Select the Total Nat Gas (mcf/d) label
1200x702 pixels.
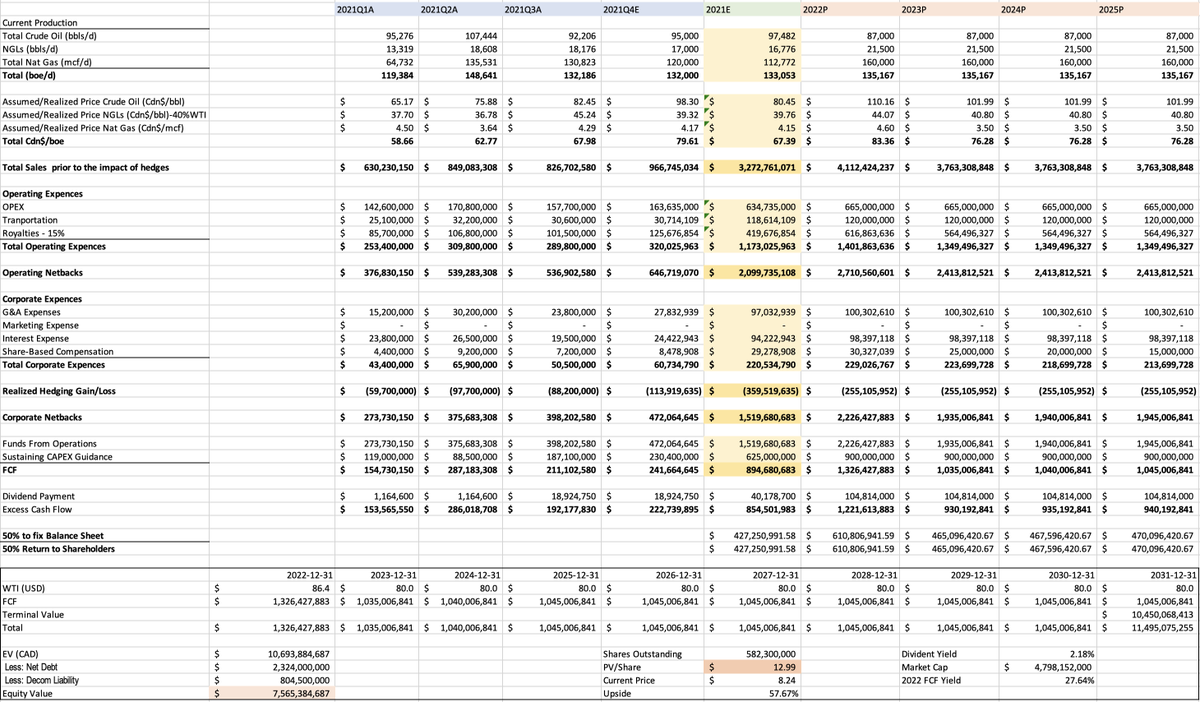(46, 62)
